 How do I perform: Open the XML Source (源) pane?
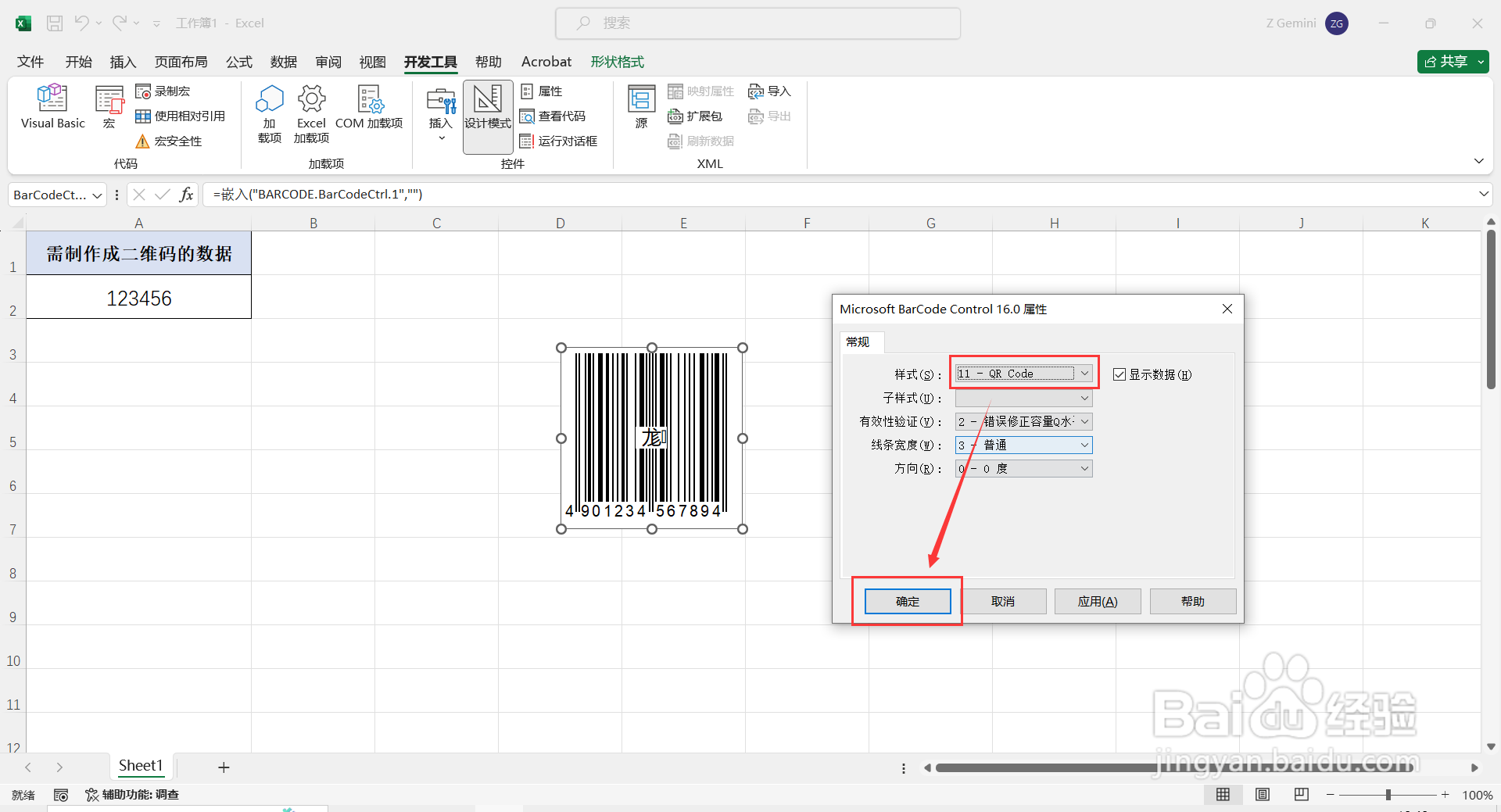pyautogui.click(x=642, y=106)
